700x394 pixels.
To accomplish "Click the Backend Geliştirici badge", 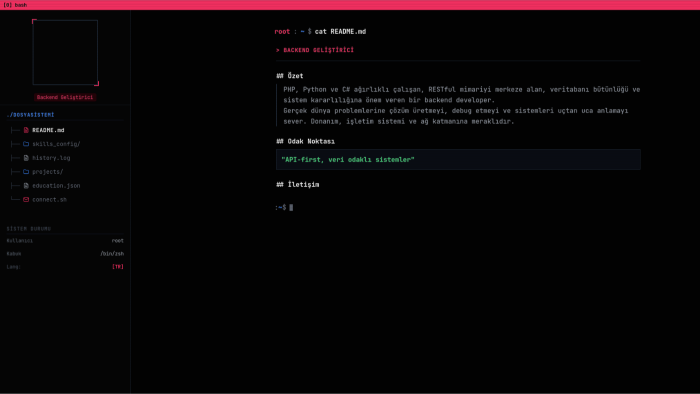I will (x=65, y=97).
